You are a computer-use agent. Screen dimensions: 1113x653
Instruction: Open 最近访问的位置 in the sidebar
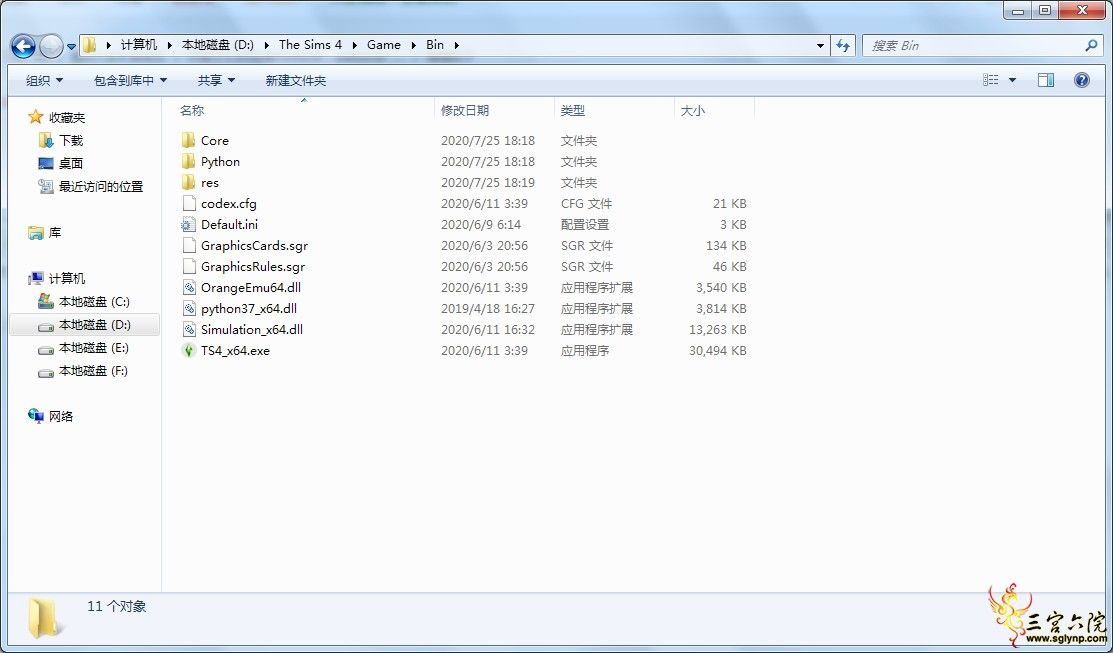101,187
